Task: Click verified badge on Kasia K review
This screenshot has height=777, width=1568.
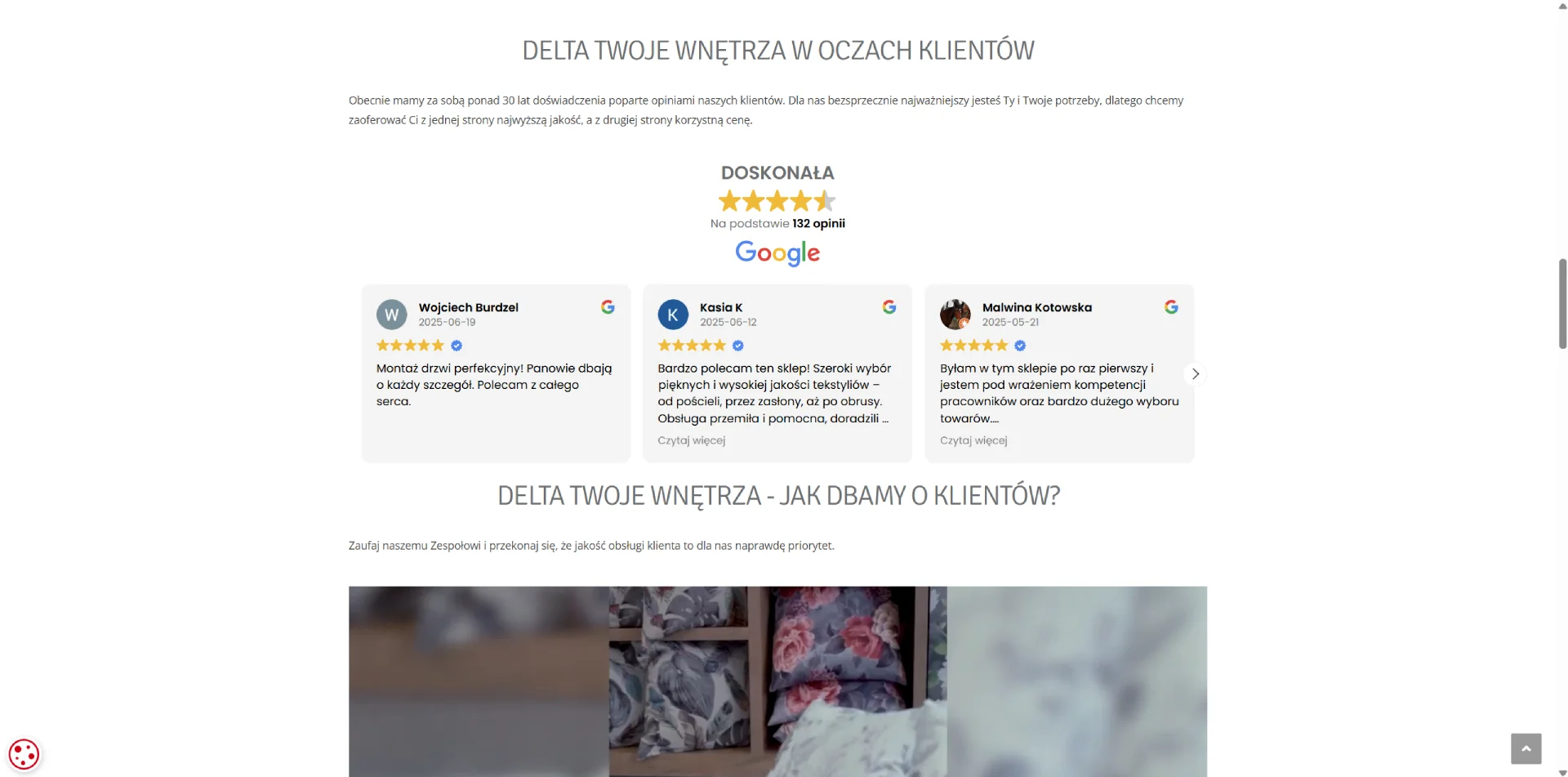Action: pyautogui.click(x=738, y=346)
